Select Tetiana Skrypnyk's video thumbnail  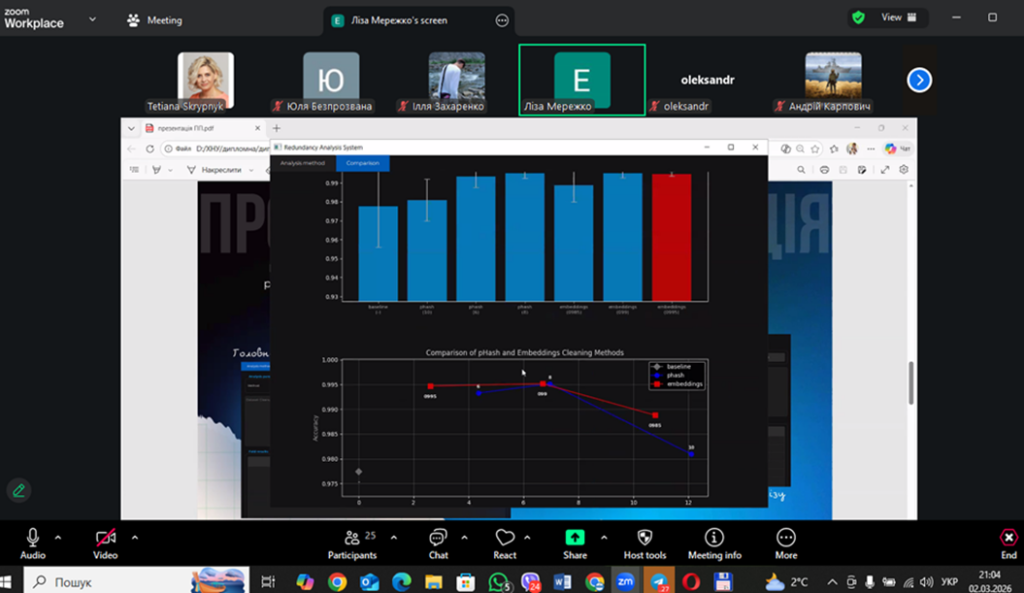tap(205, 78)
